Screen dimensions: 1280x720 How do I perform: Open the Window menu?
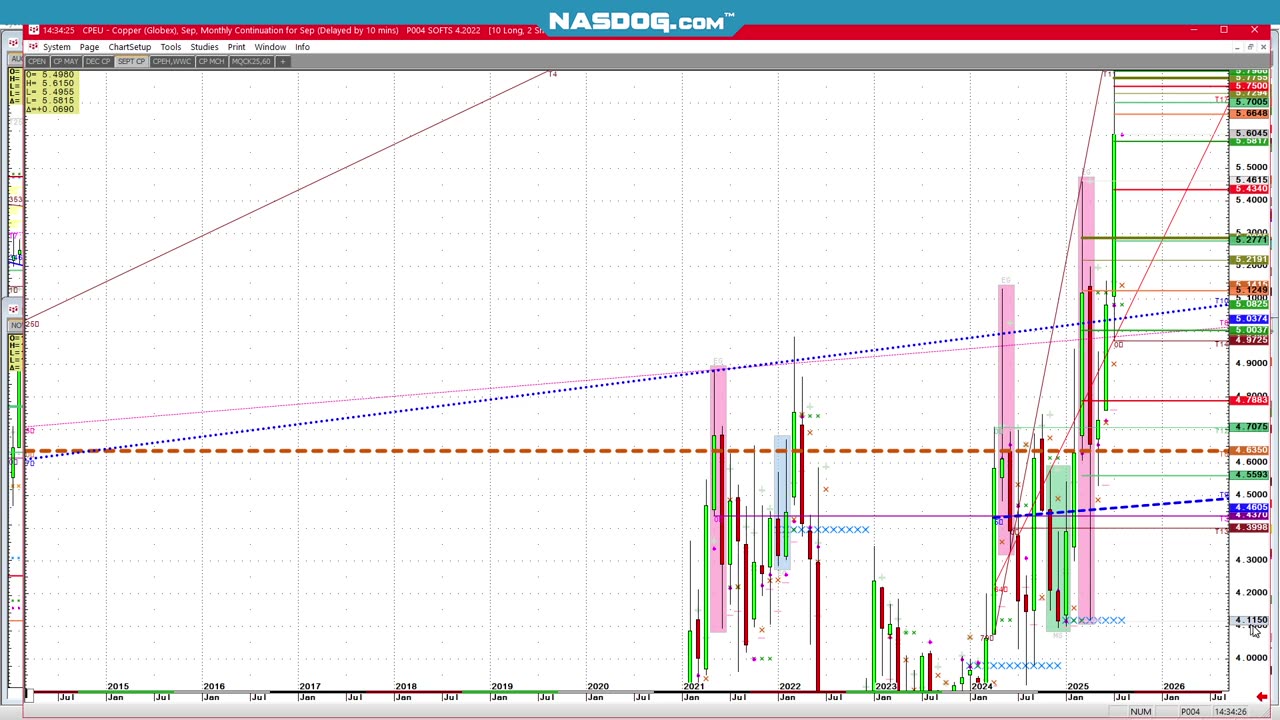click(270, 47)
